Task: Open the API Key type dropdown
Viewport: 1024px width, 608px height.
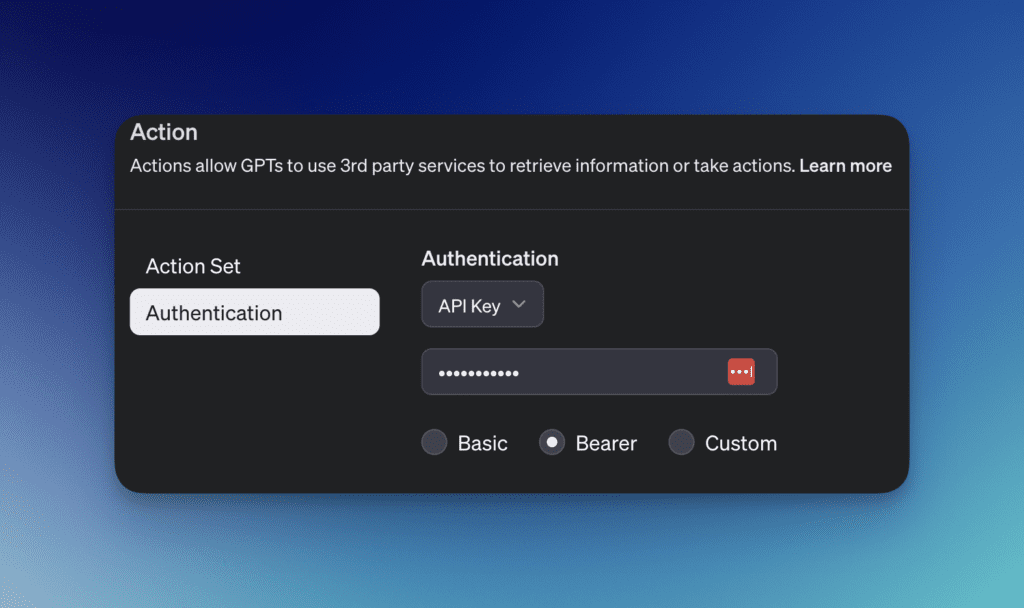Action: click(482, 305)
